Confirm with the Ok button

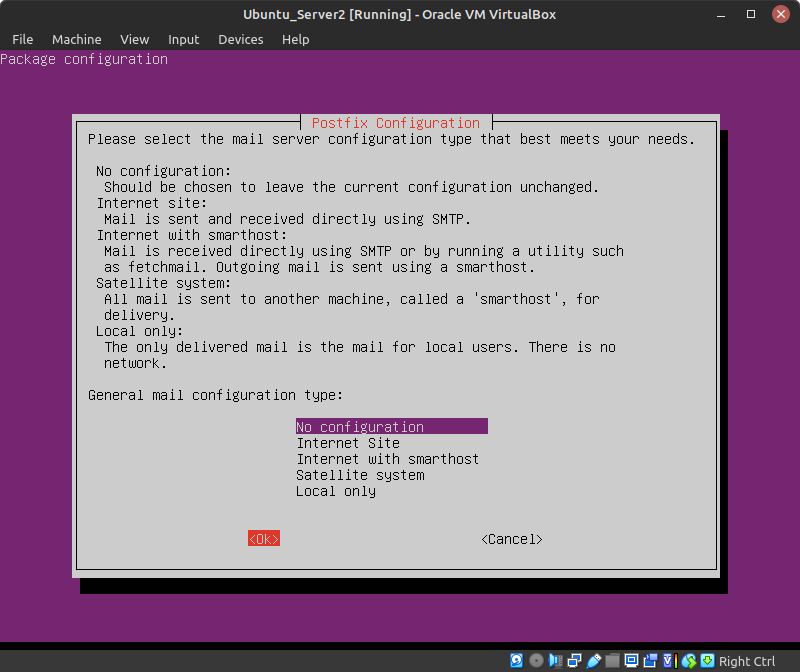pos(264,539)
